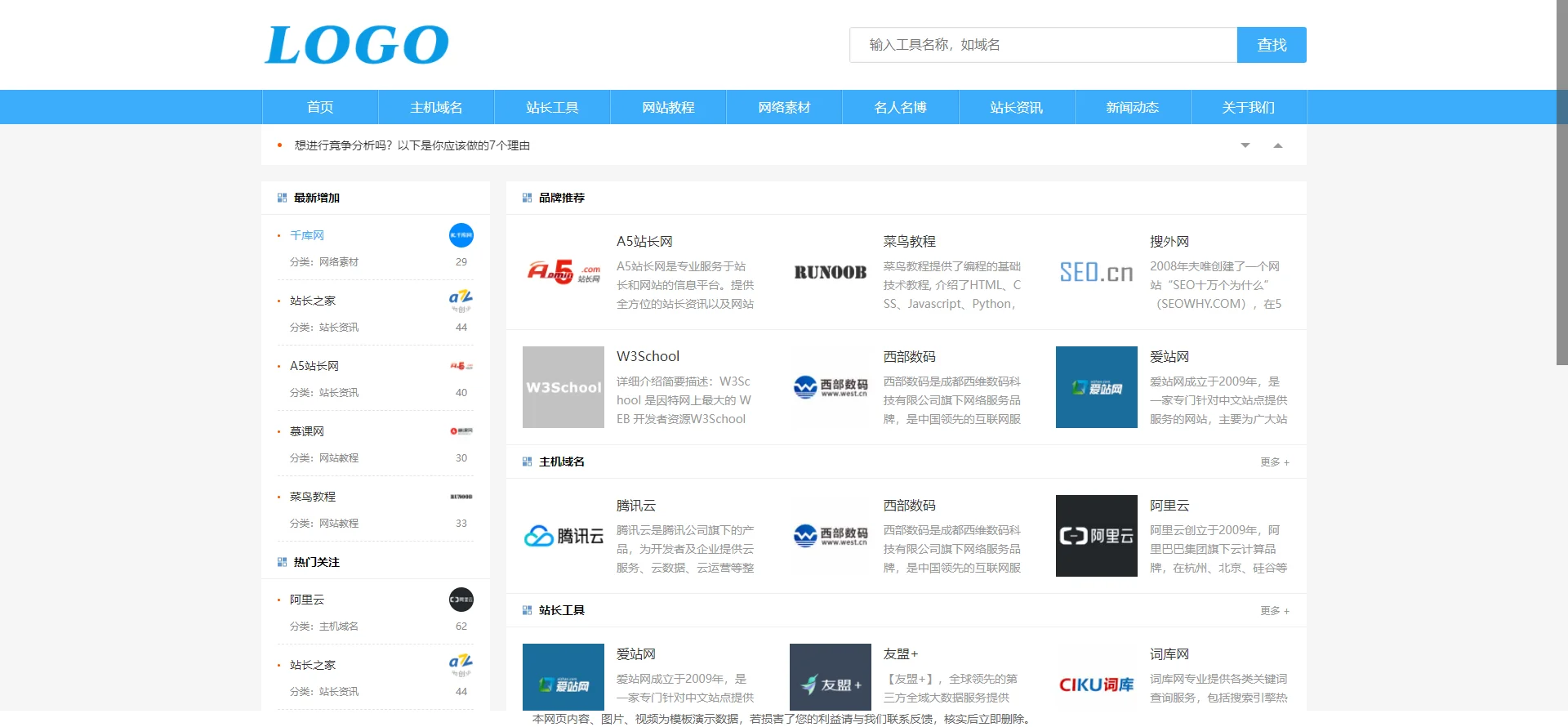This screenshot has width=1568, height=727.
Task: Click the 阿里云 round icon in 热门关注
Action: point(461,600)
